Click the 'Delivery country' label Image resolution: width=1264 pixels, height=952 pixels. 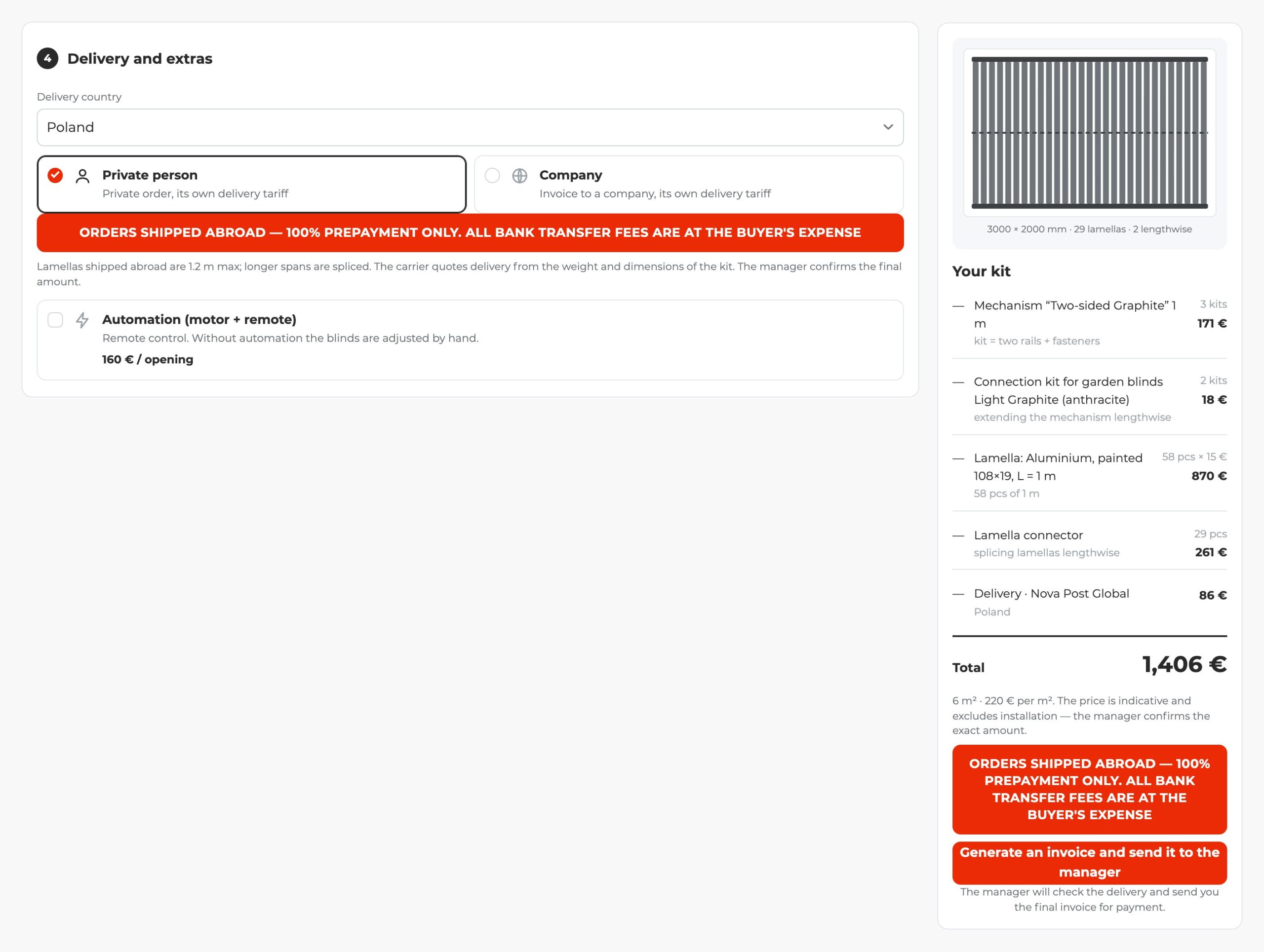(79, 97)
